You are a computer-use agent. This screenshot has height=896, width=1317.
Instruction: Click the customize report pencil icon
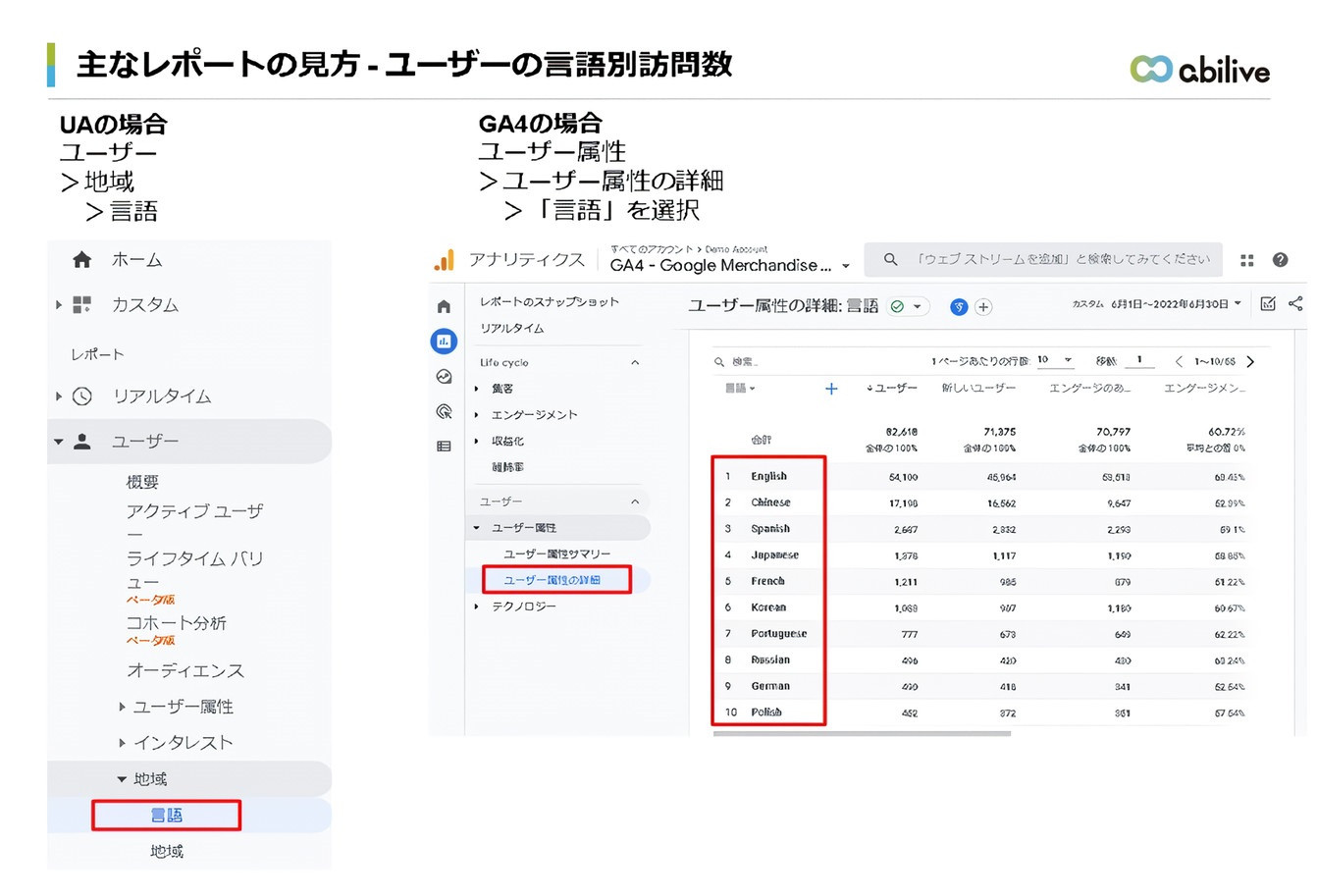(1268, 304)
